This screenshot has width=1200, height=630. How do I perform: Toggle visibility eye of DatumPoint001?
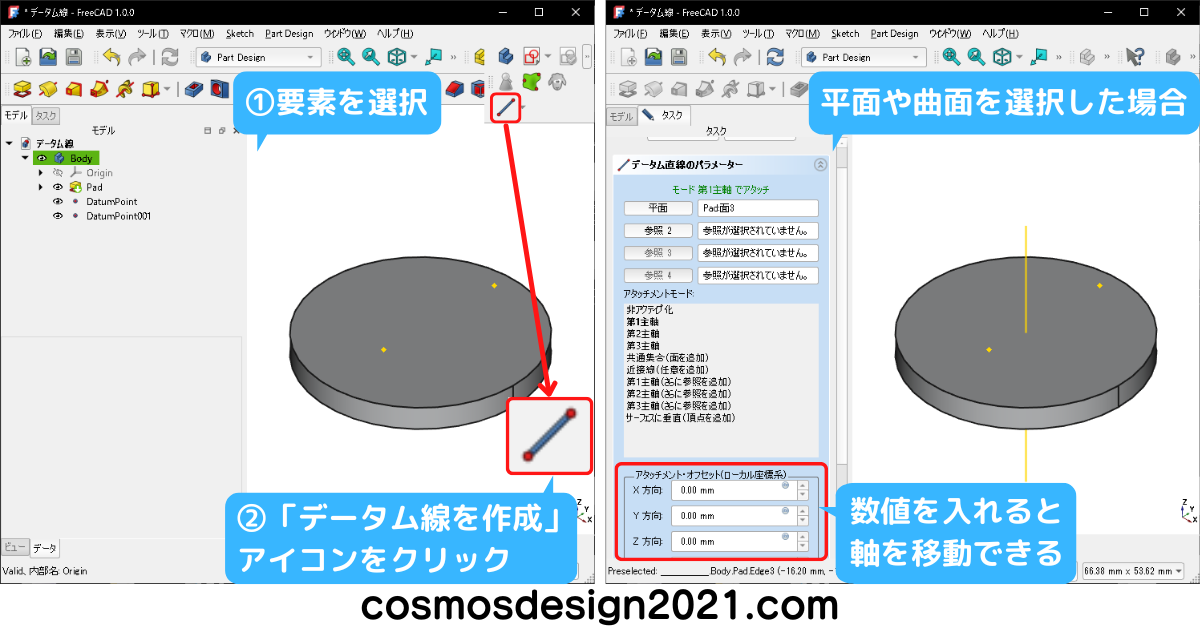pyautogui.click(x=58, y=215)
